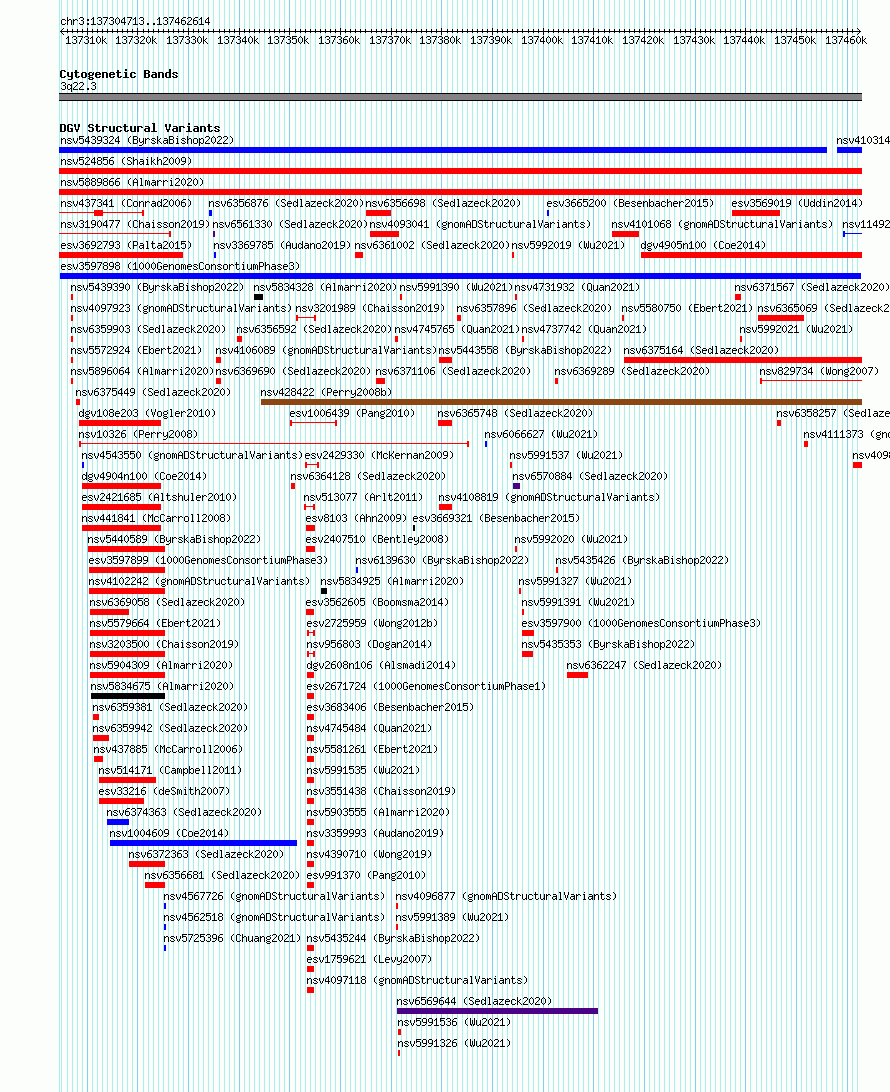Image resolution: width=890 pixels, height=1092 pixels.
Task: Click nsv514171 (Campbell2011) label
Action: pyautogui.click(x=171, y=770)
